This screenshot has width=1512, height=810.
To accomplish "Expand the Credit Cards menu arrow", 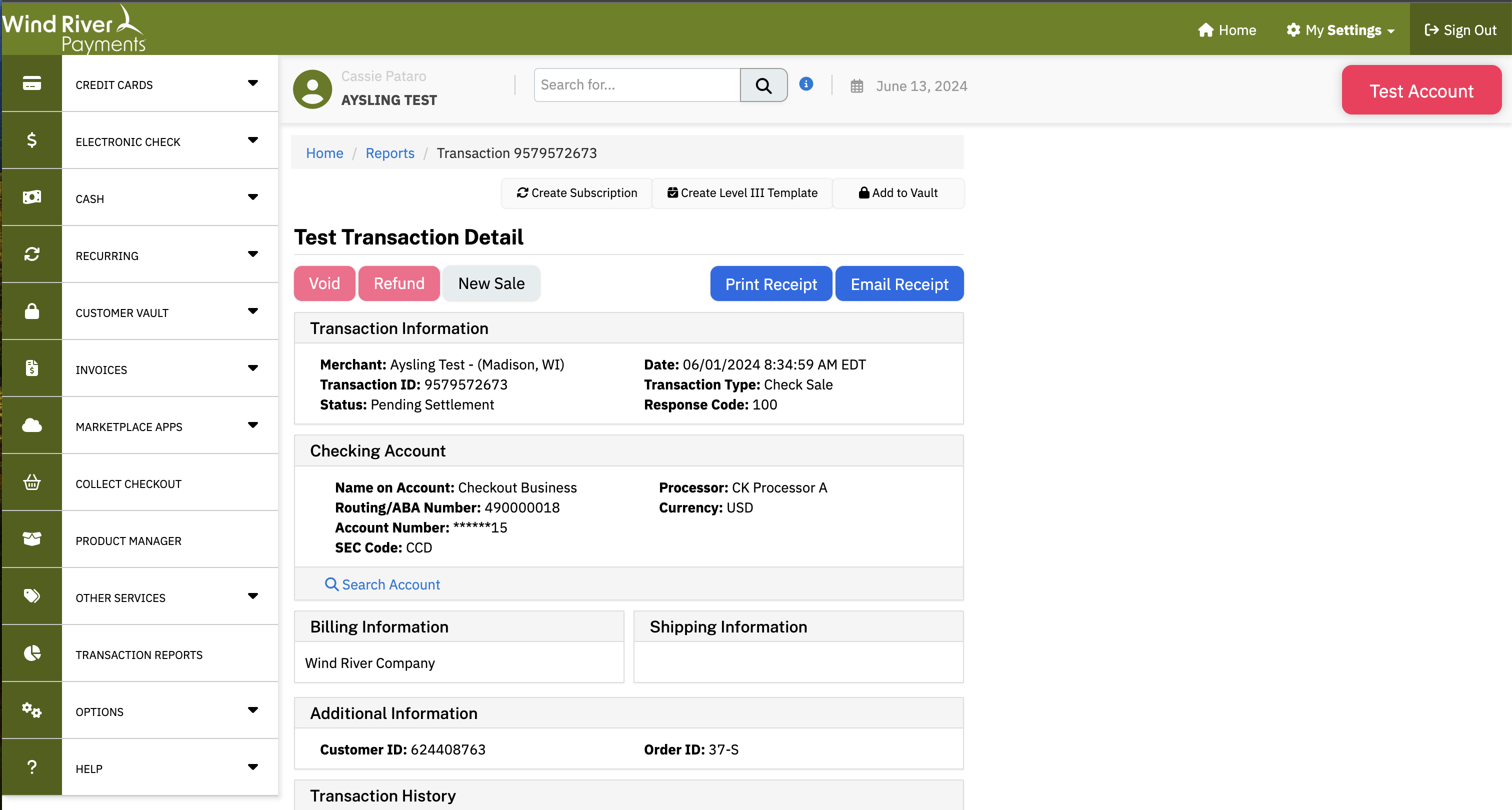I will point(253,83).
